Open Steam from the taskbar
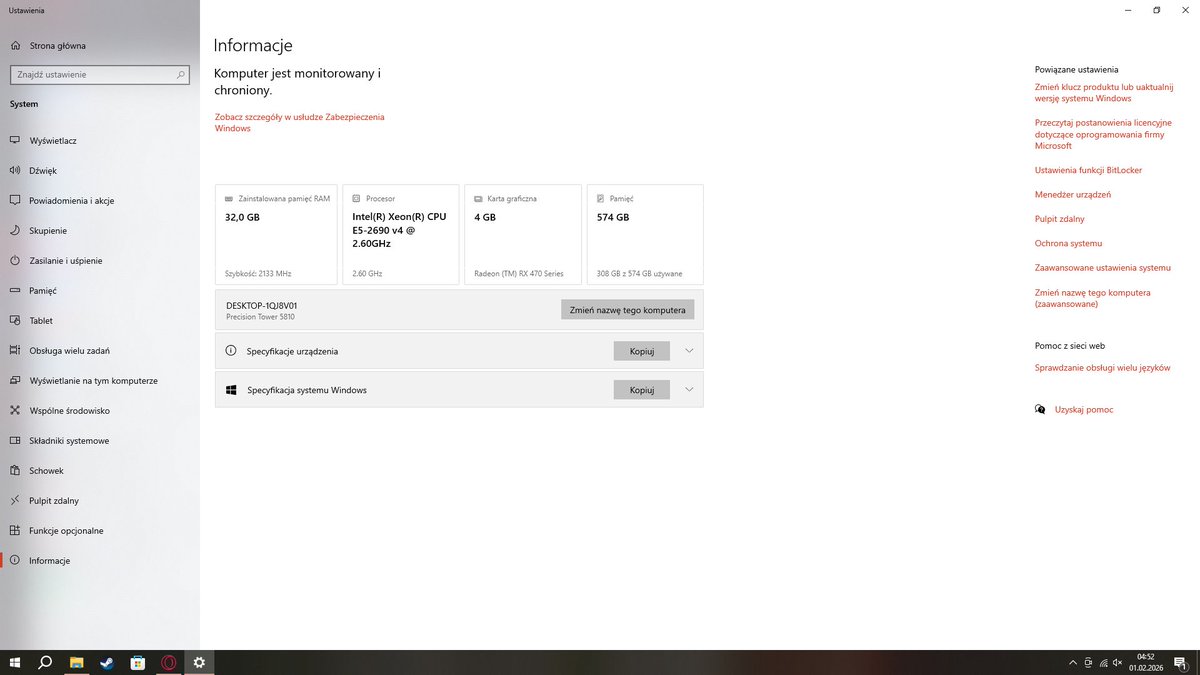Viewport: 1200px width, 675px height. tap(107, 662)
